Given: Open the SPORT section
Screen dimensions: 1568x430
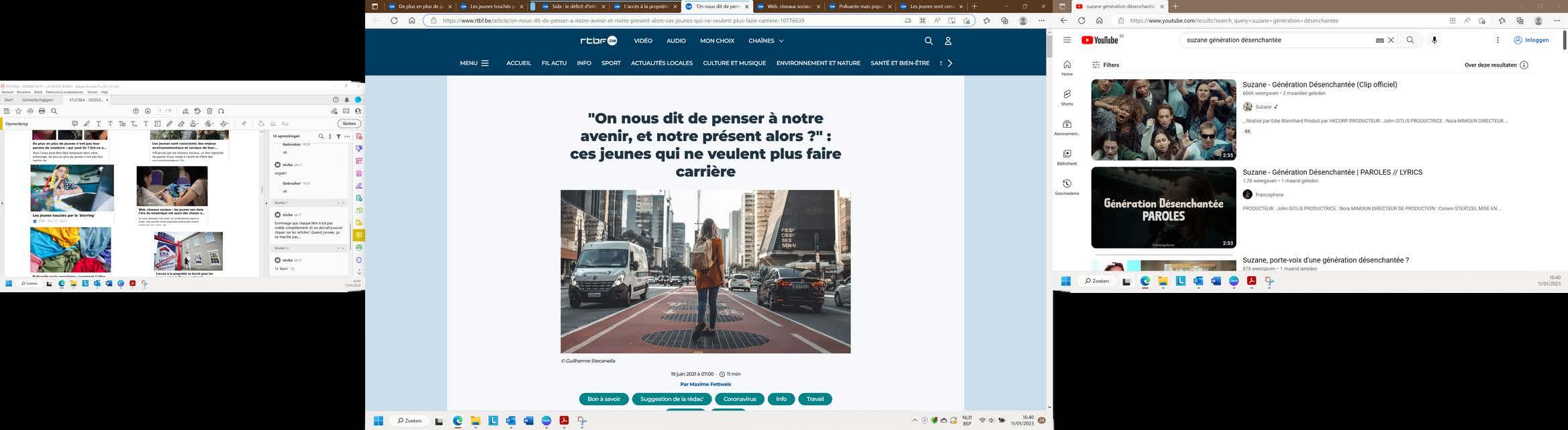Looking at the screenshot, I should (611, 63).
